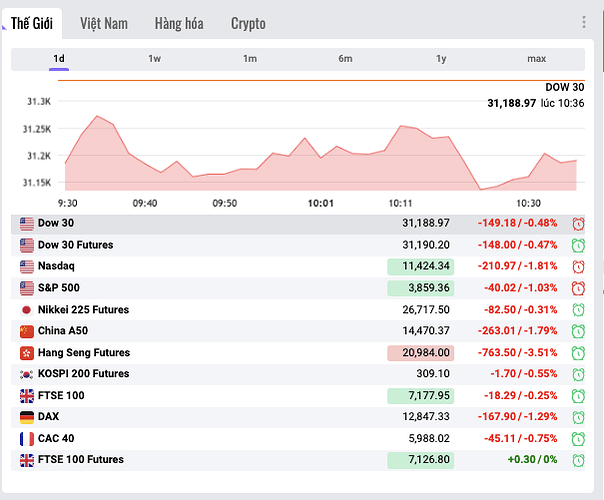Click the alarm icon beside S&P 500
The height and width of the screenshot is (500, 604).
click(578, 288)
